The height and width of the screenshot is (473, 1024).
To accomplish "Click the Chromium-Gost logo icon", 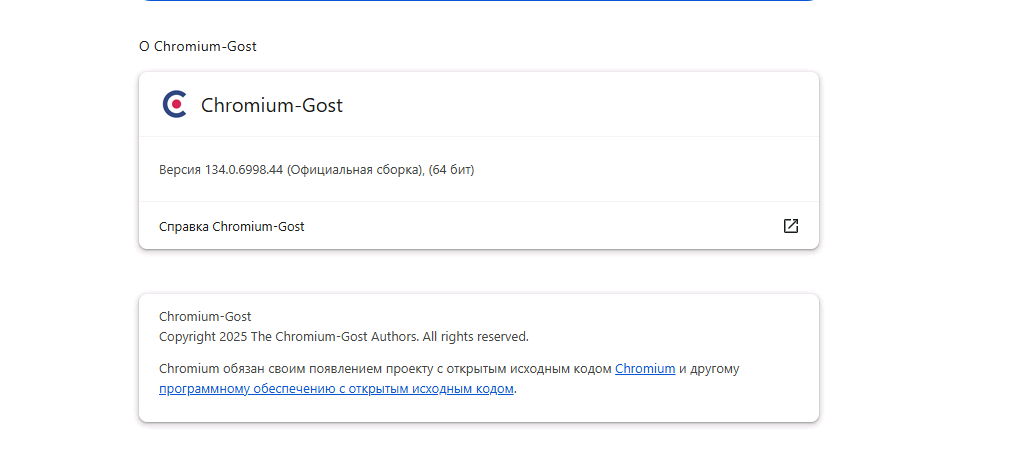I will (174, 105).
